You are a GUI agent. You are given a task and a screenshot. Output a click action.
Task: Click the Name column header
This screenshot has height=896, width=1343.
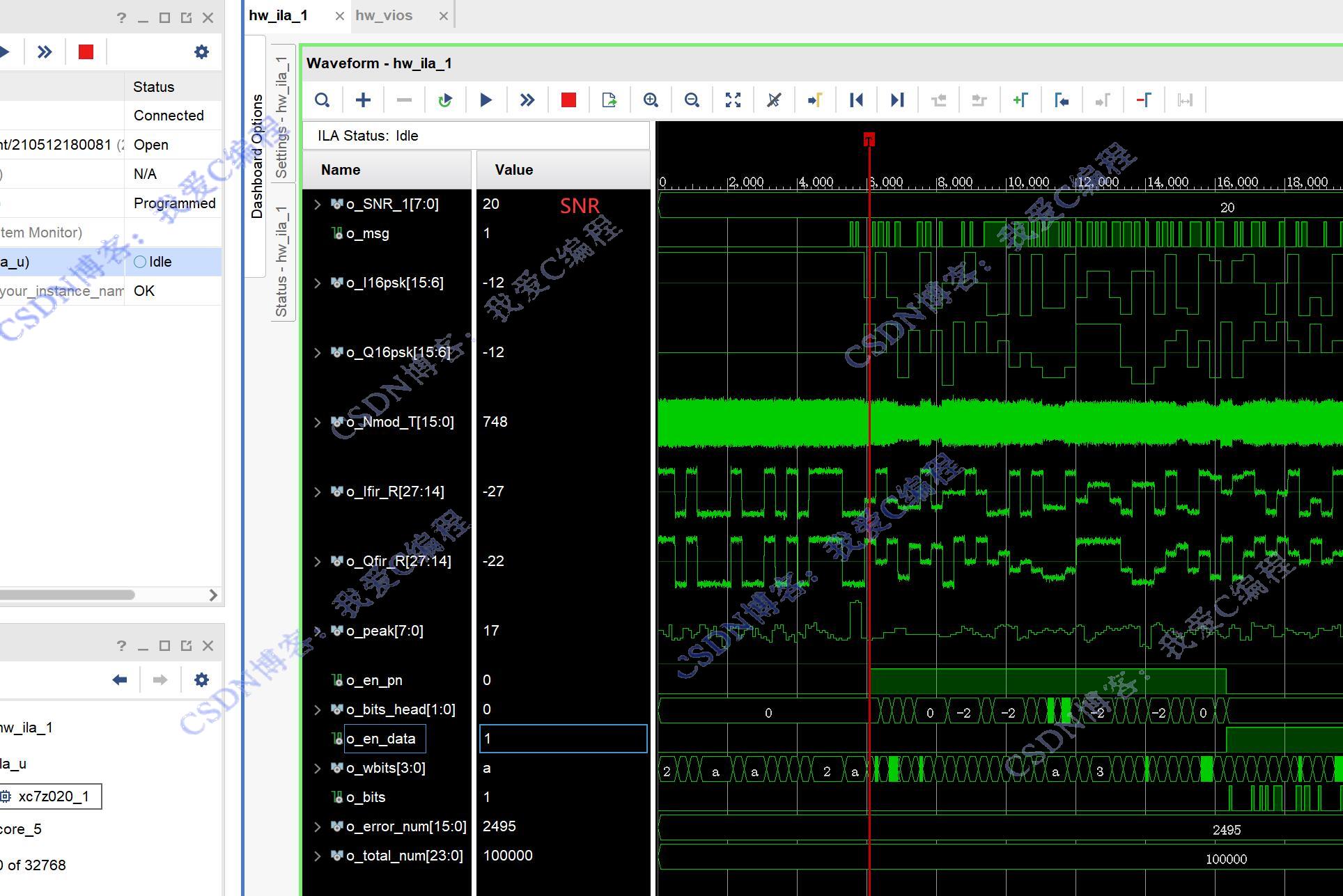(387, 170)
